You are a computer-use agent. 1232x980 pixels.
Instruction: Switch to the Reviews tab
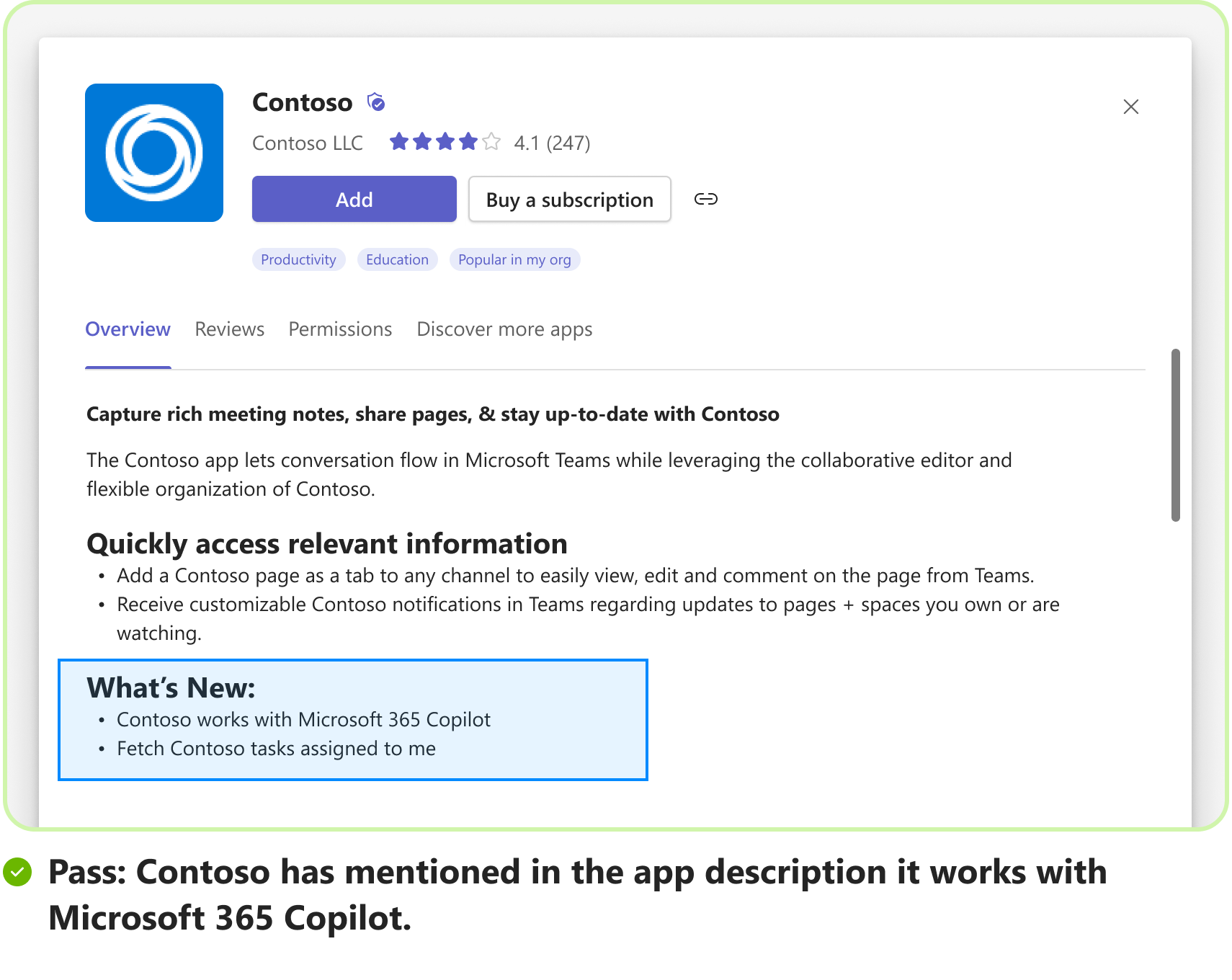229,329
